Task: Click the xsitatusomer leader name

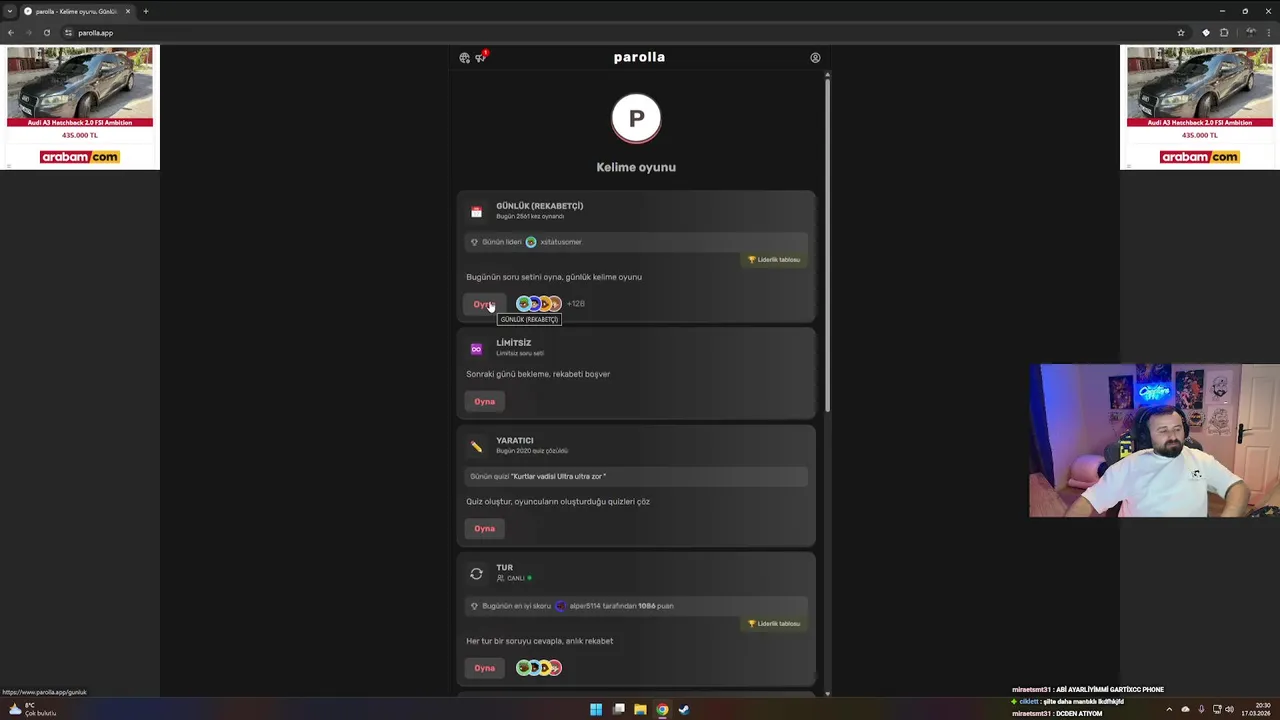Action: [560, 242]
